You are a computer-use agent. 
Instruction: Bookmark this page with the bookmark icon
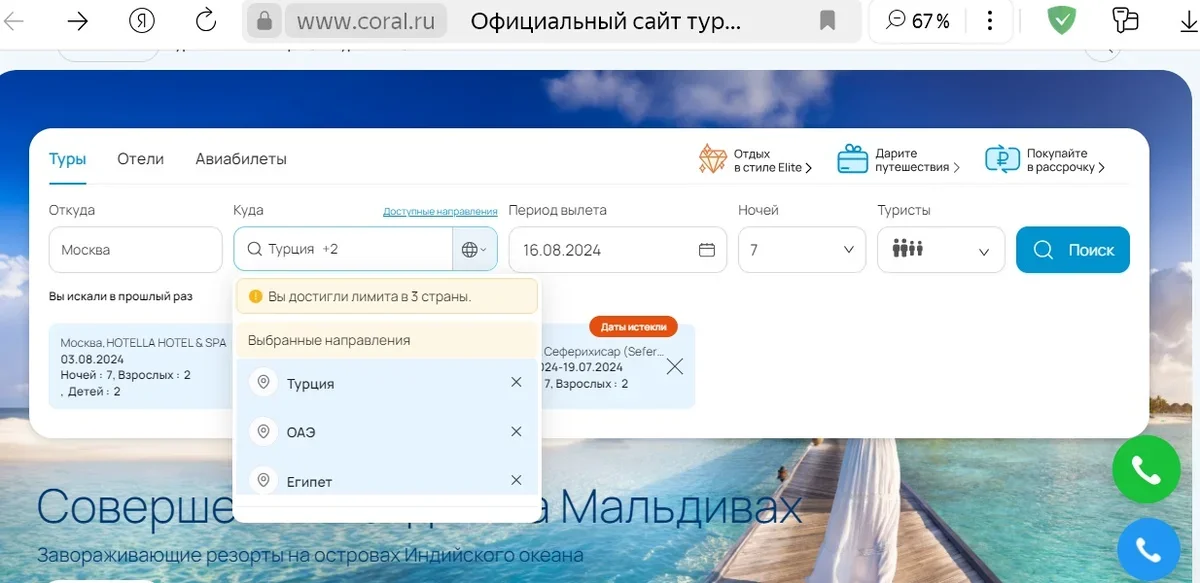(x=828, y=21)
